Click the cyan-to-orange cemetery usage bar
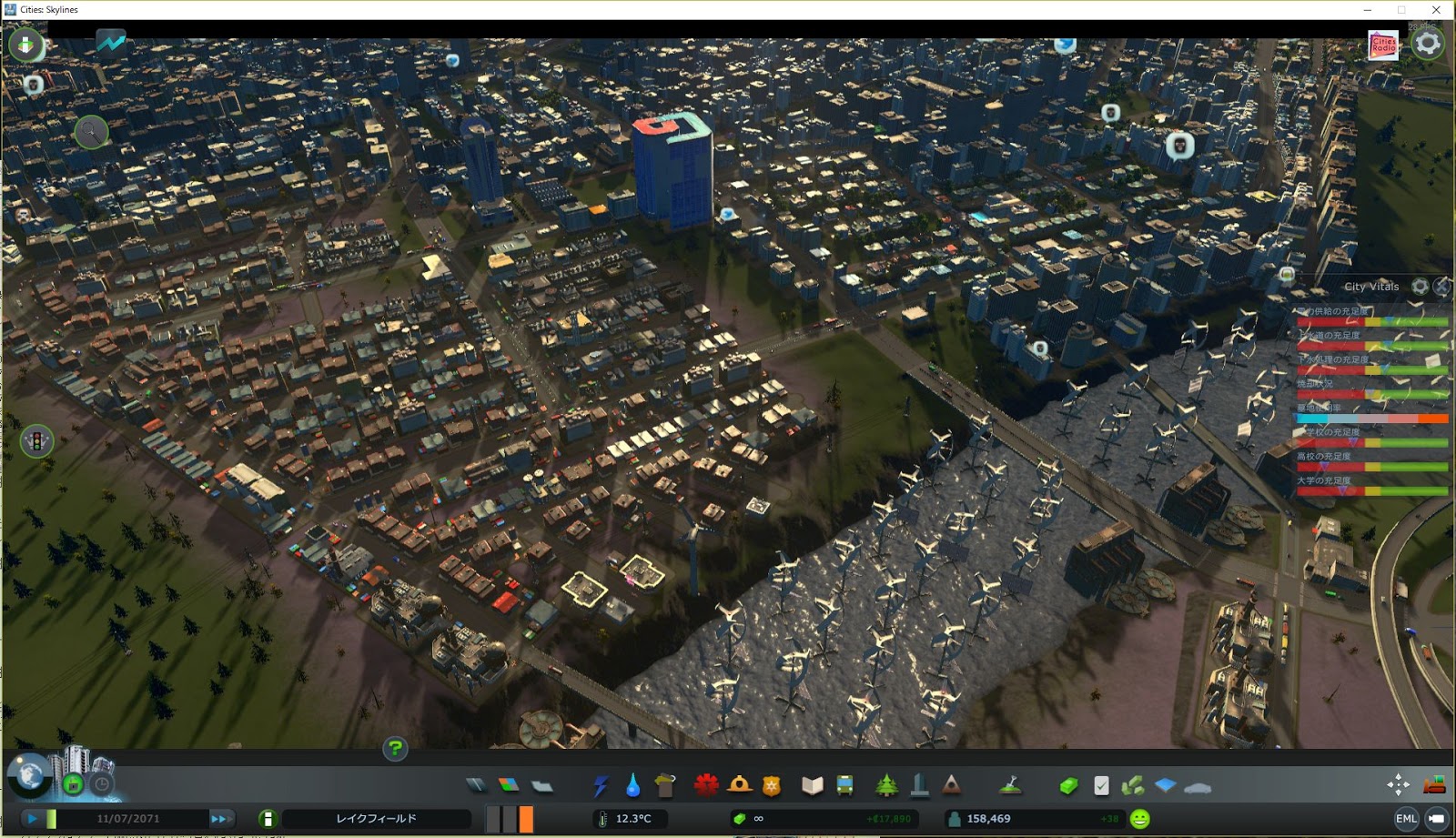This screenshot has width=1456, height=838. [1372, 419]
